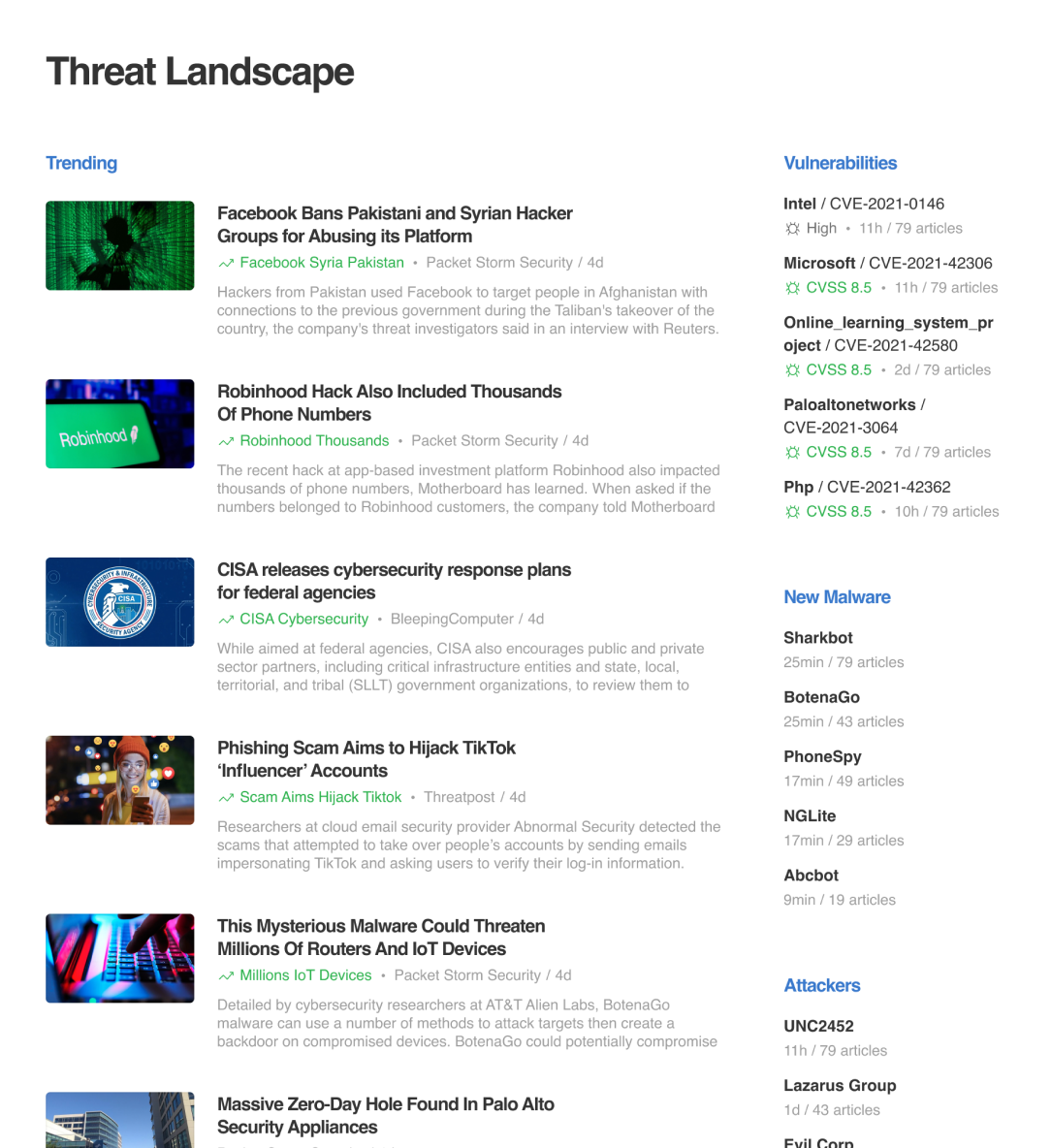
Task: Open the Attackers section heading
Action: pyautogui.click(x=822, y=985)
